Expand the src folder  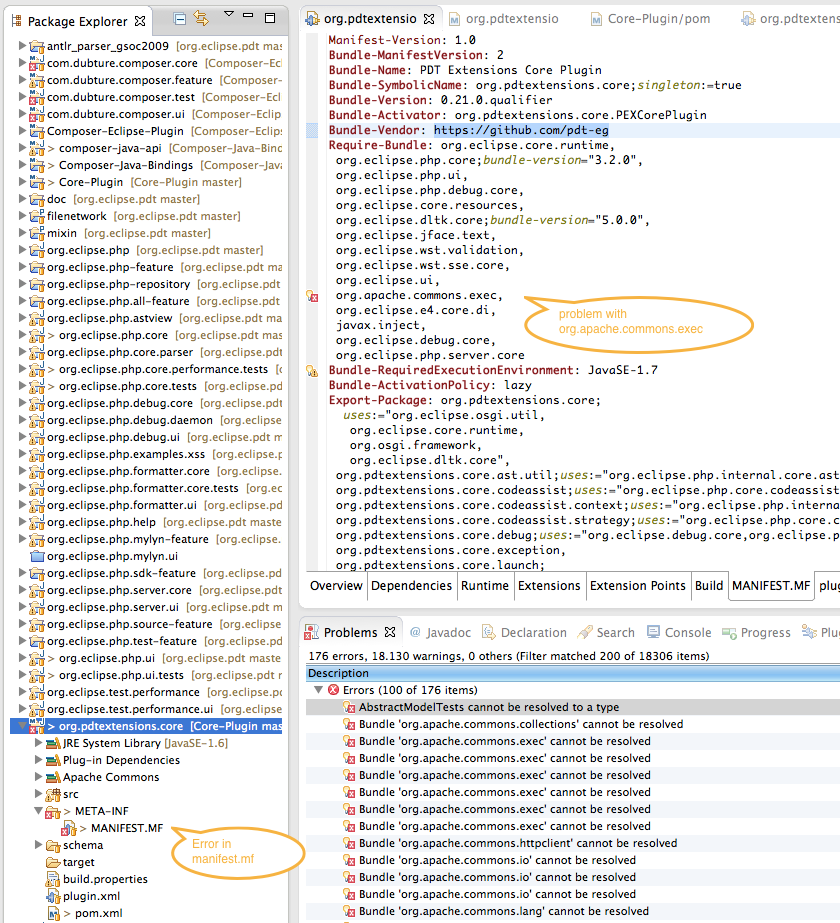(38, 794)
